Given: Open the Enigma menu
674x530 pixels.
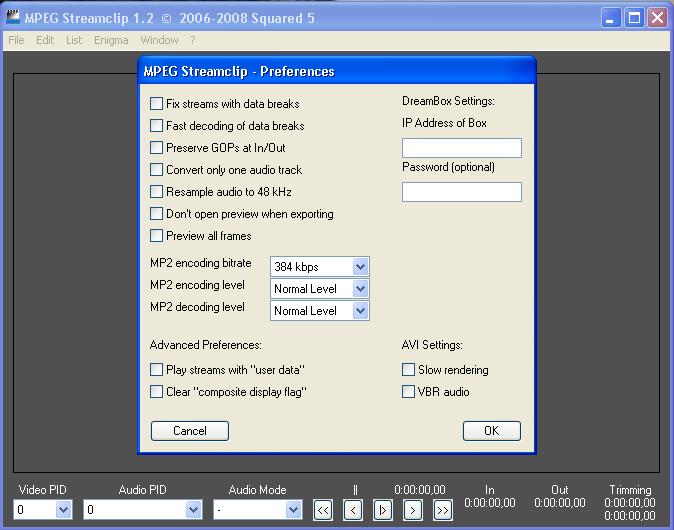Looking at the screenshot, I should 111,40.
